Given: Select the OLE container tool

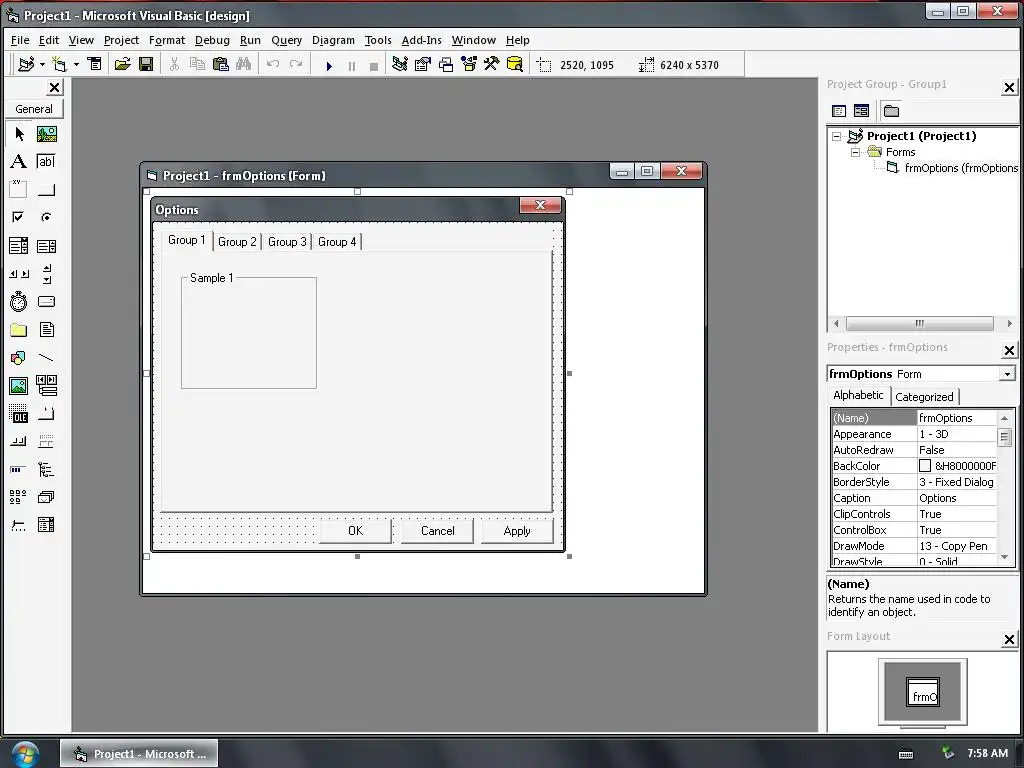Looking at the screenshot, I should pyautogui.click(x=19, y=413).
